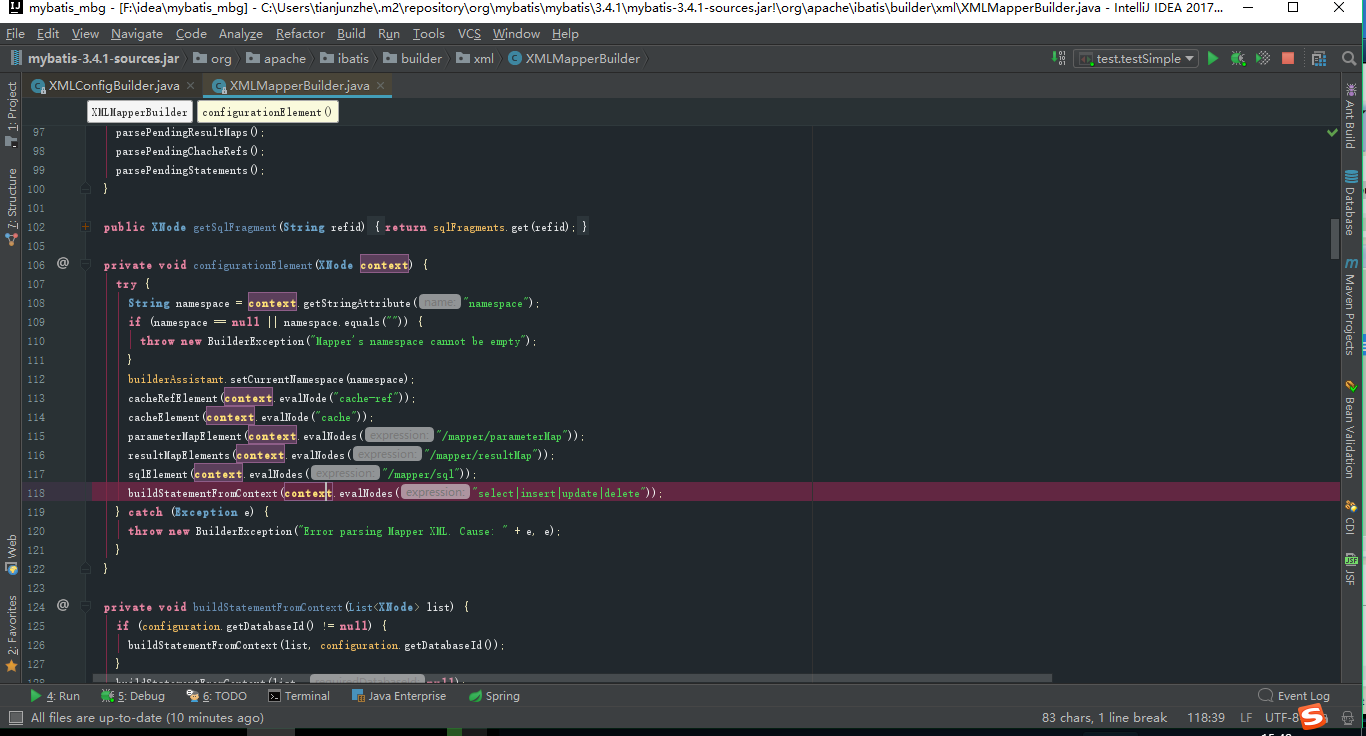Toggle the Terminal tool window

click(298, 695)
